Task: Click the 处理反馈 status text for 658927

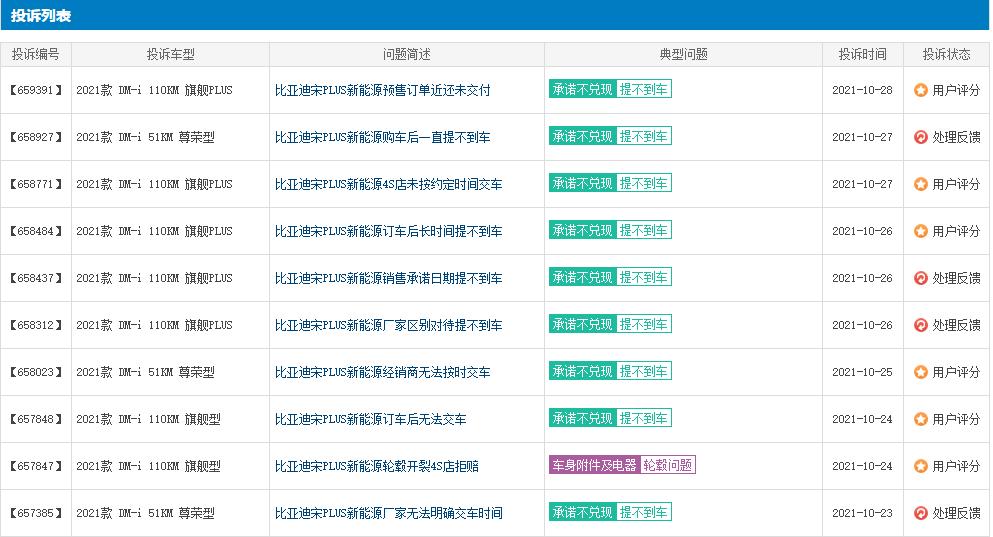Action: [x=956, y=137]
